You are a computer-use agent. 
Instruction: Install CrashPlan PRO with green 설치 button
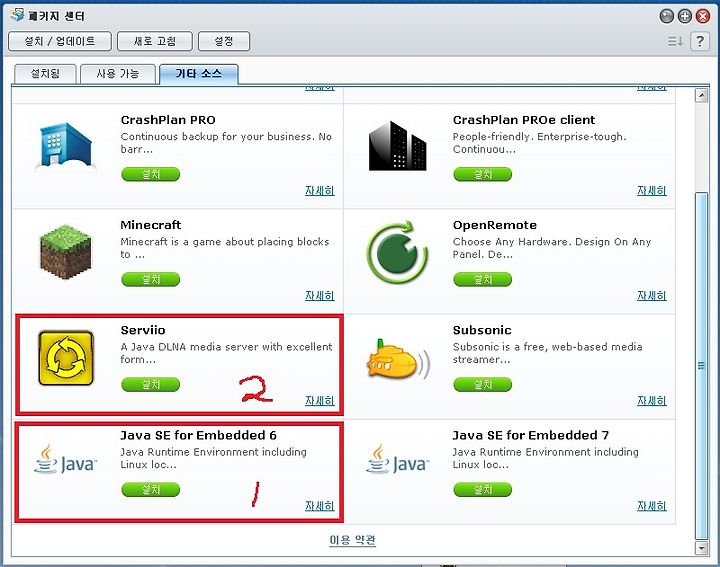tap(151, 174)
